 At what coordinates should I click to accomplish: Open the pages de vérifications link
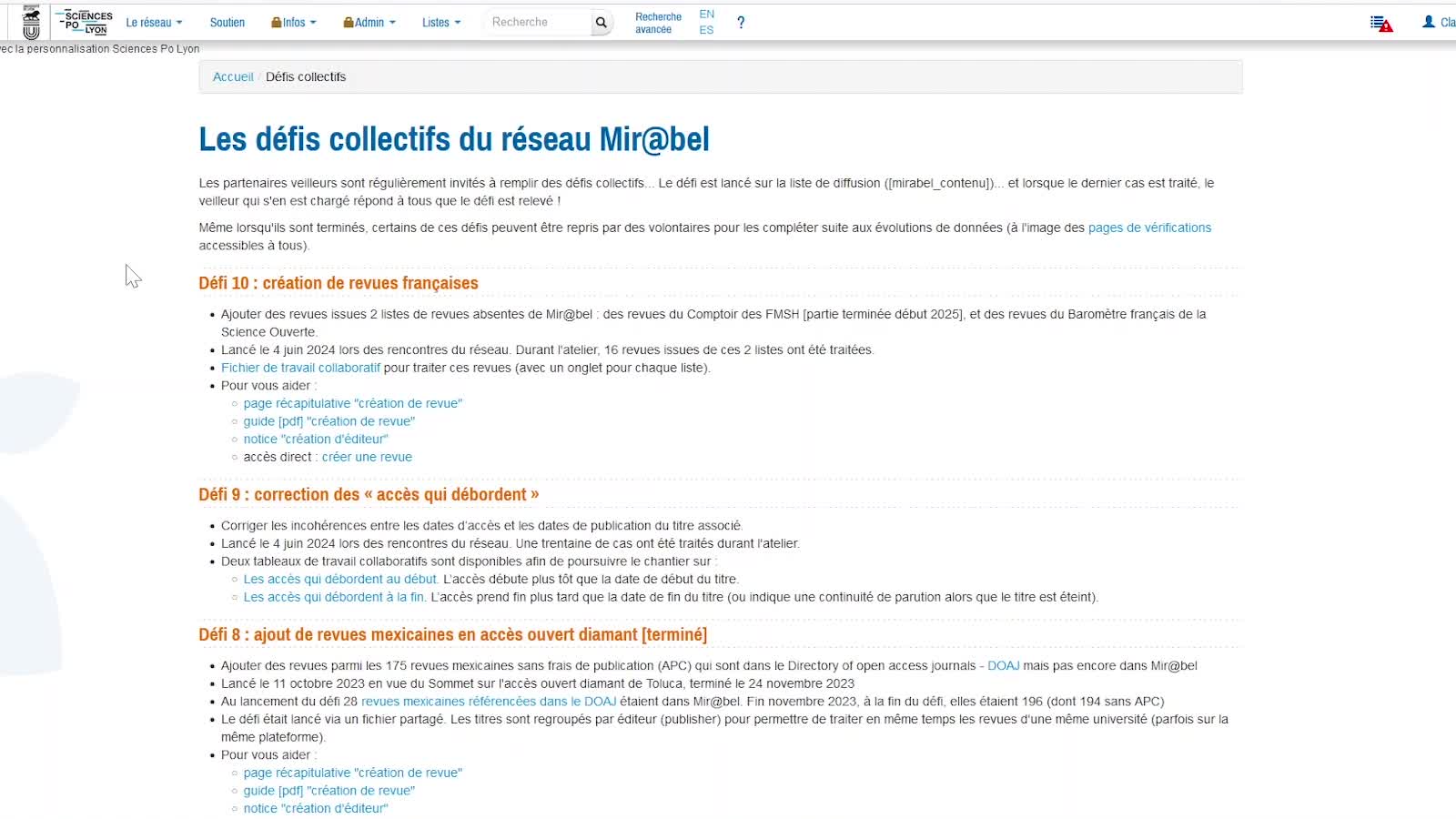pos(1149,227)
